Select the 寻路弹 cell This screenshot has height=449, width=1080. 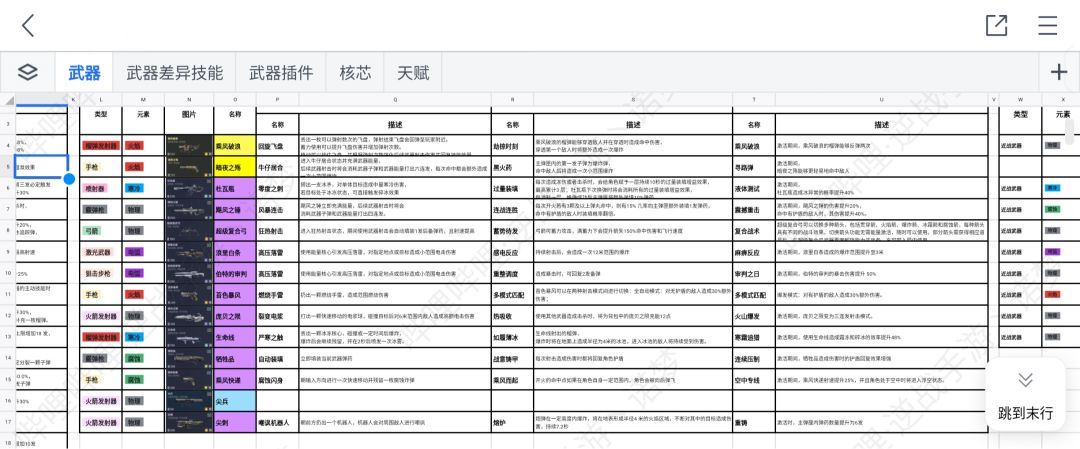pyautogui.click(x=754, y=167)
